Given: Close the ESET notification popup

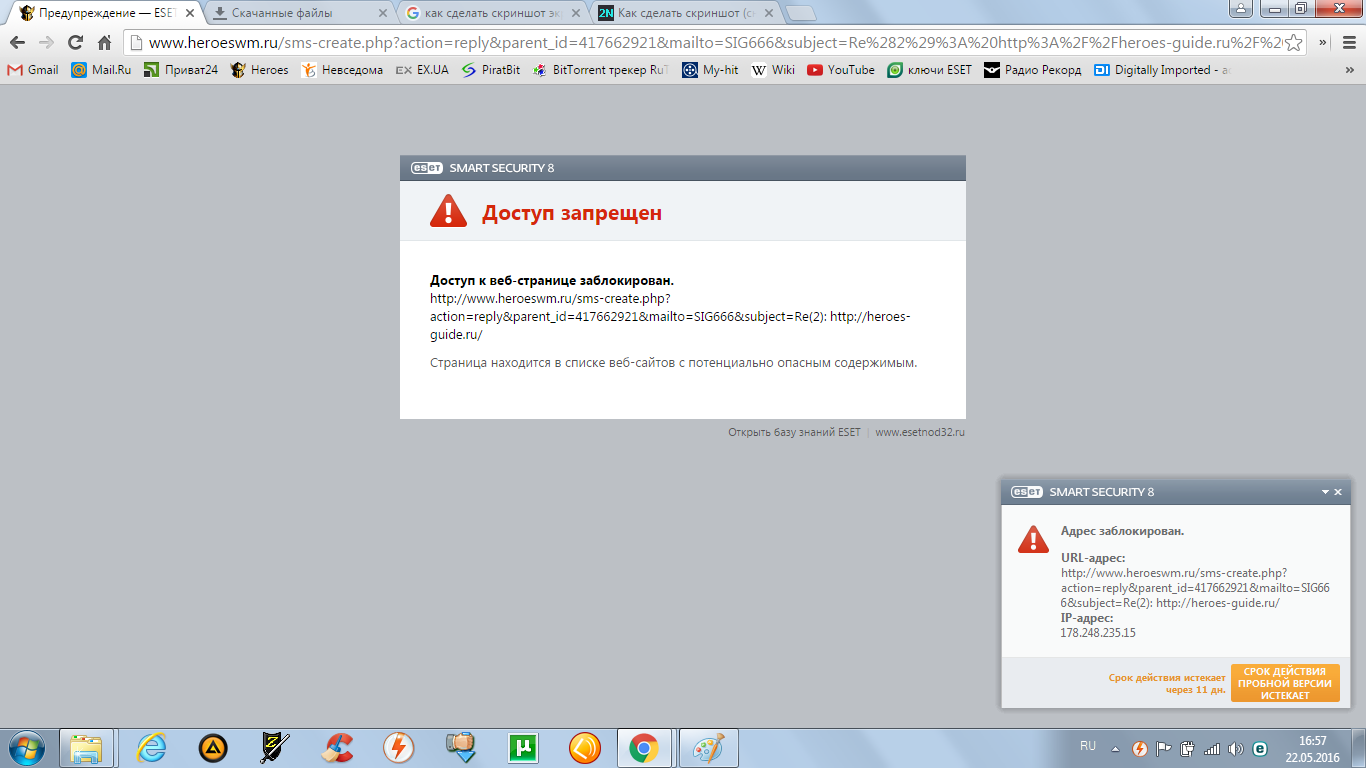Looking at the screenshot, I should coord(1339,492).
